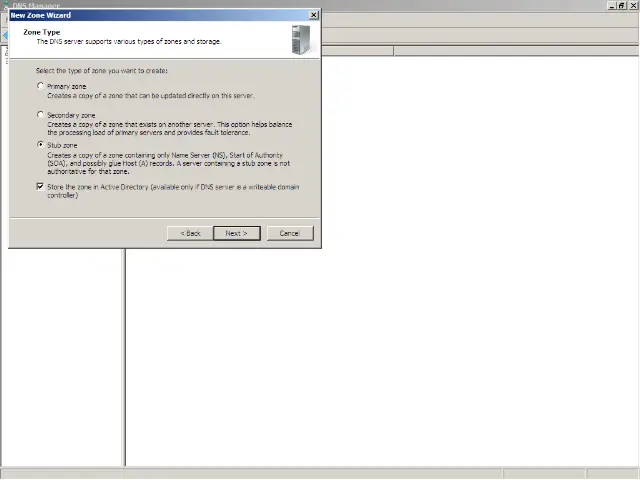Cancel the New Zone Wizard
Image resolution: width=640 pixels, height=480 pixels.
click(290, 233)
